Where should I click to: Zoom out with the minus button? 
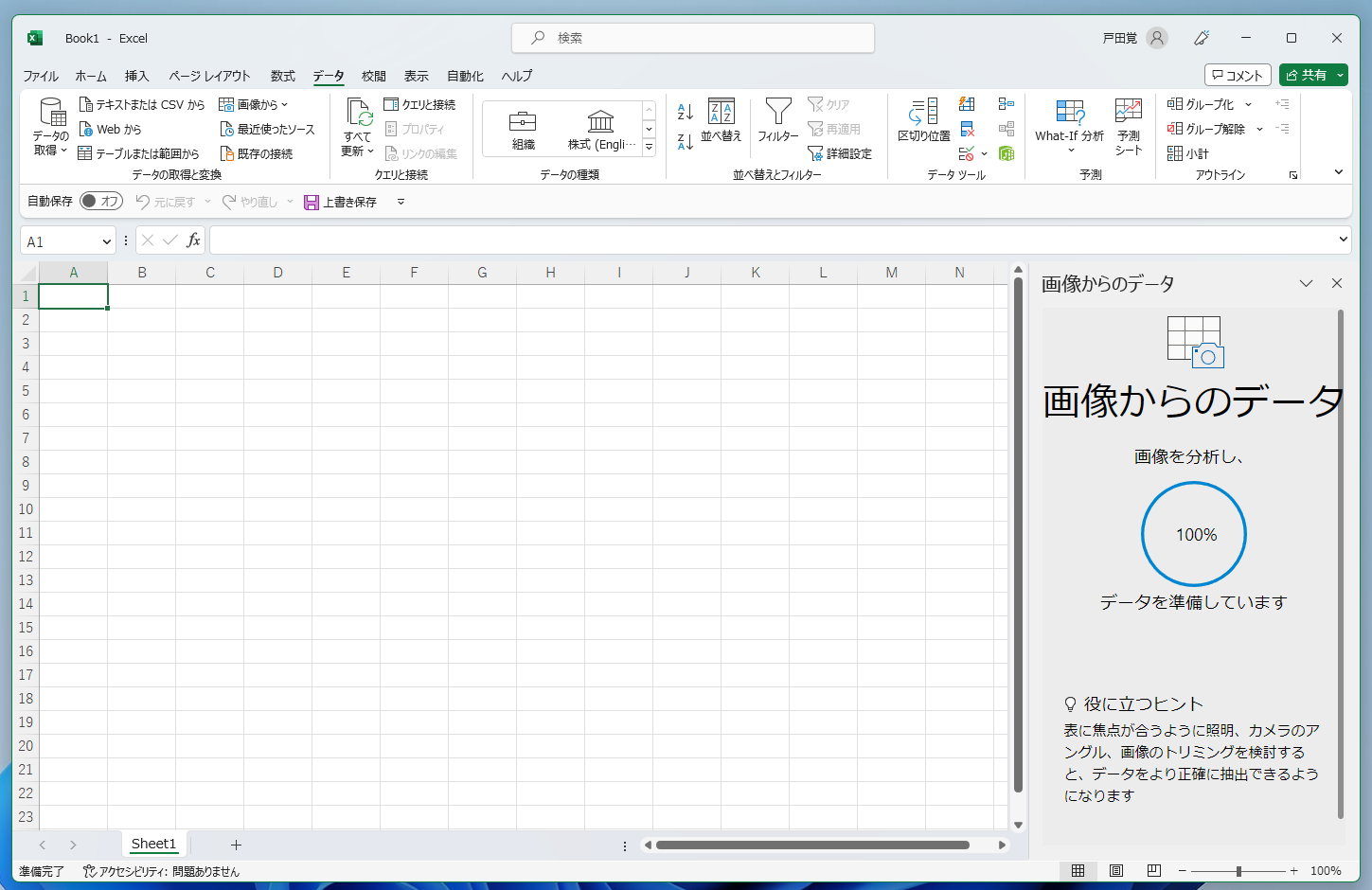click(1183, 871)
